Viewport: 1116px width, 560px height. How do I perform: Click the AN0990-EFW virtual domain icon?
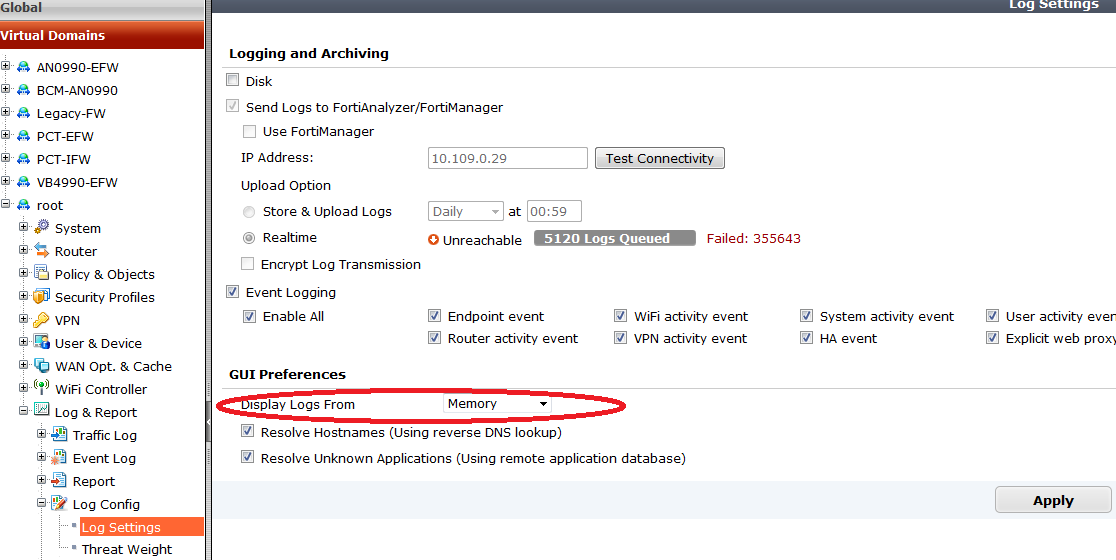(x=23, y=67)
